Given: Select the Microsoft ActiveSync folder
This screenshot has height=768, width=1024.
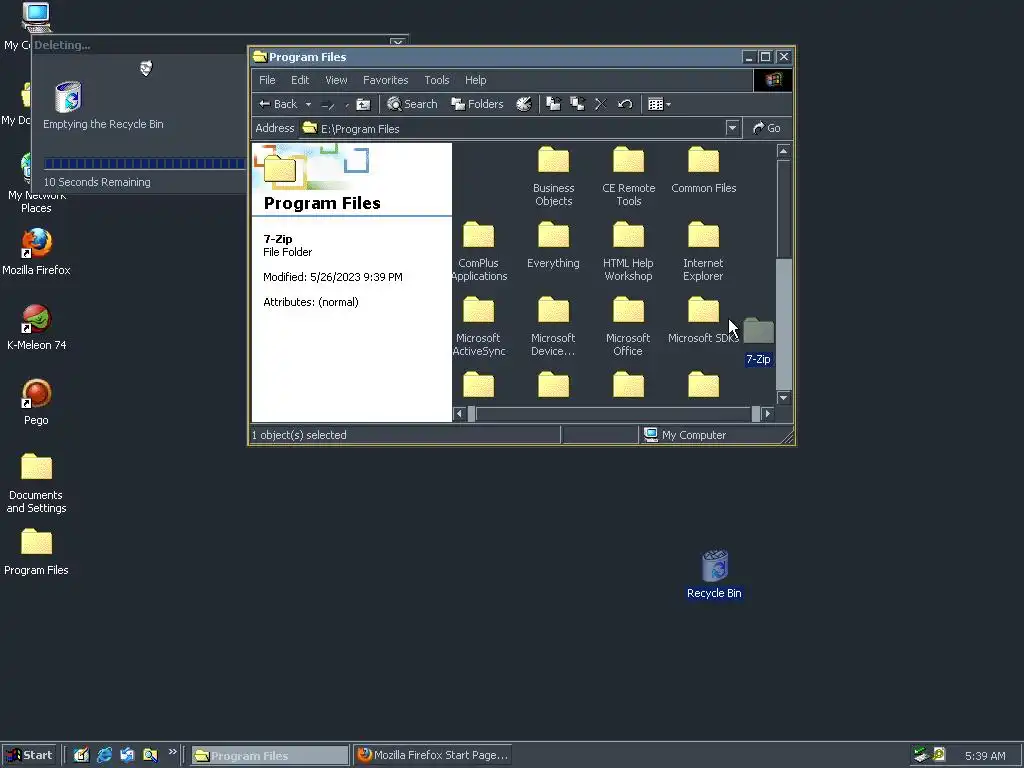Looking at the screenshot, I should click(479, 327).
